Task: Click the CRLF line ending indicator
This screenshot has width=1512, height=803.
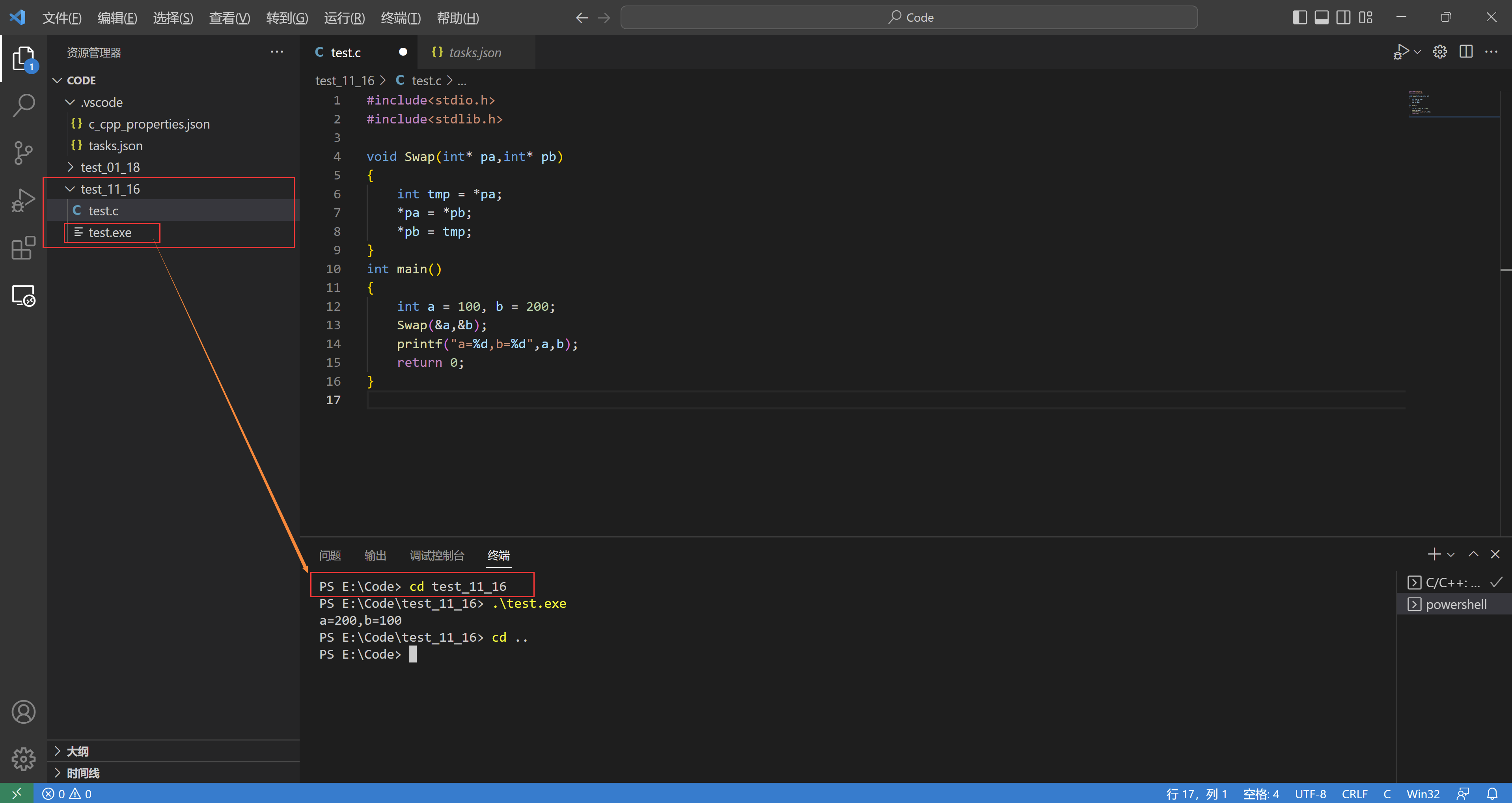Action: pyautogui.click(x=1354, y=794)
